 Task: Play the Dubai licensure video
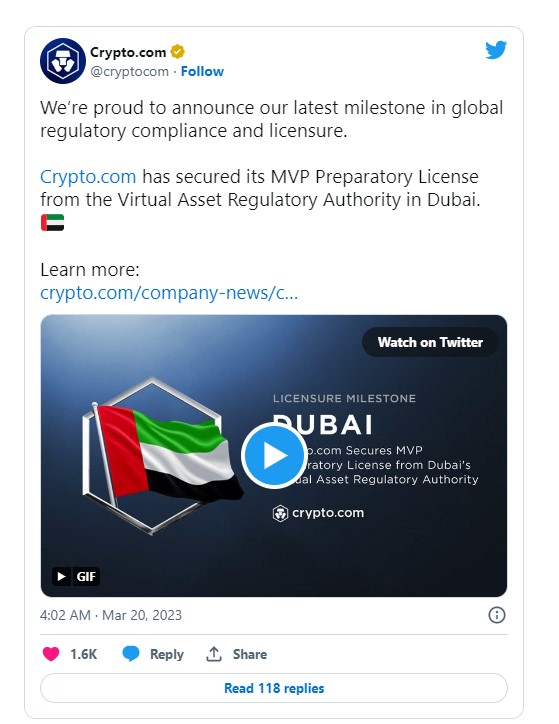point(274,455)
